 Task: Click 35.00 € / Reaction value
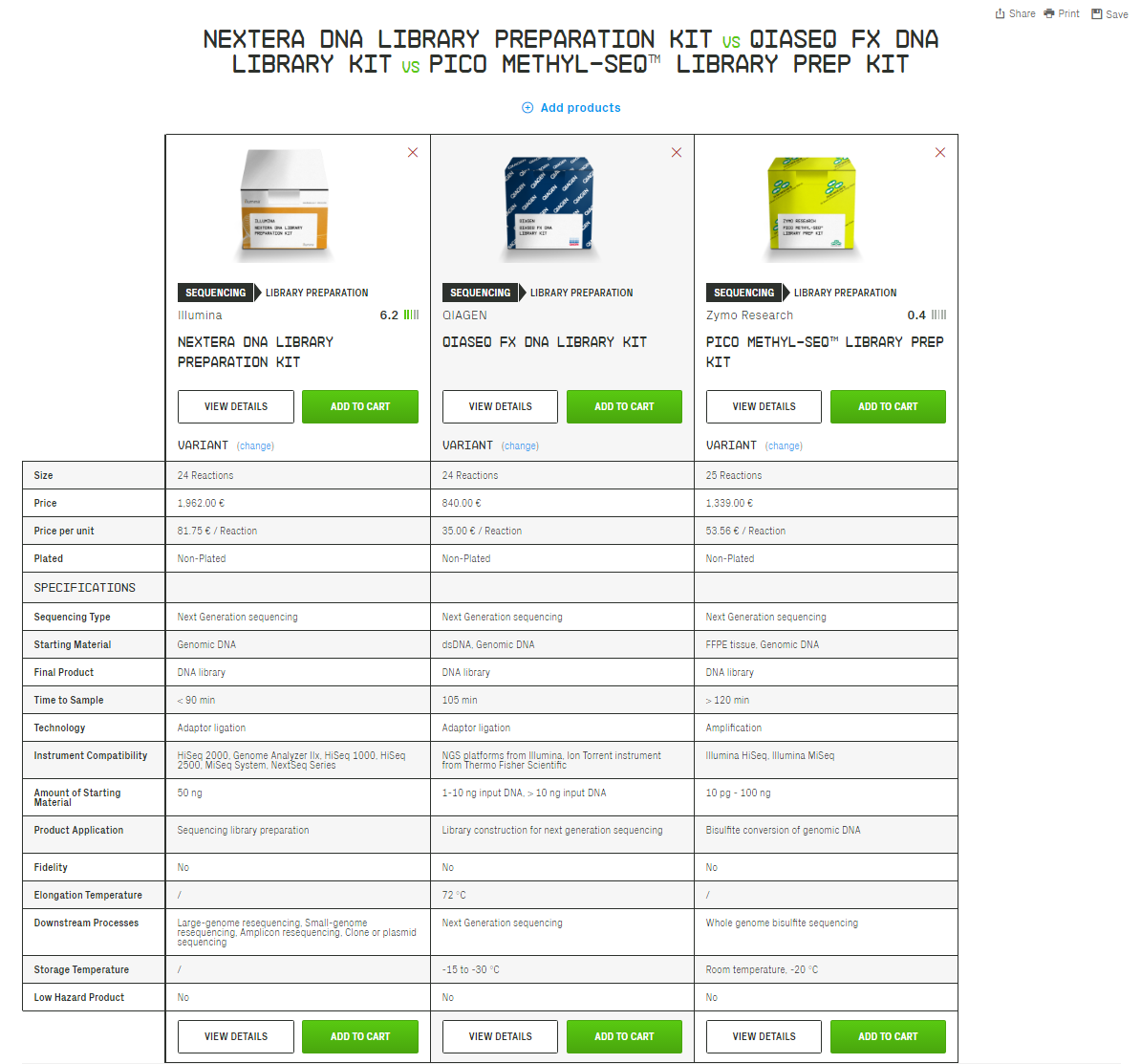482,531
